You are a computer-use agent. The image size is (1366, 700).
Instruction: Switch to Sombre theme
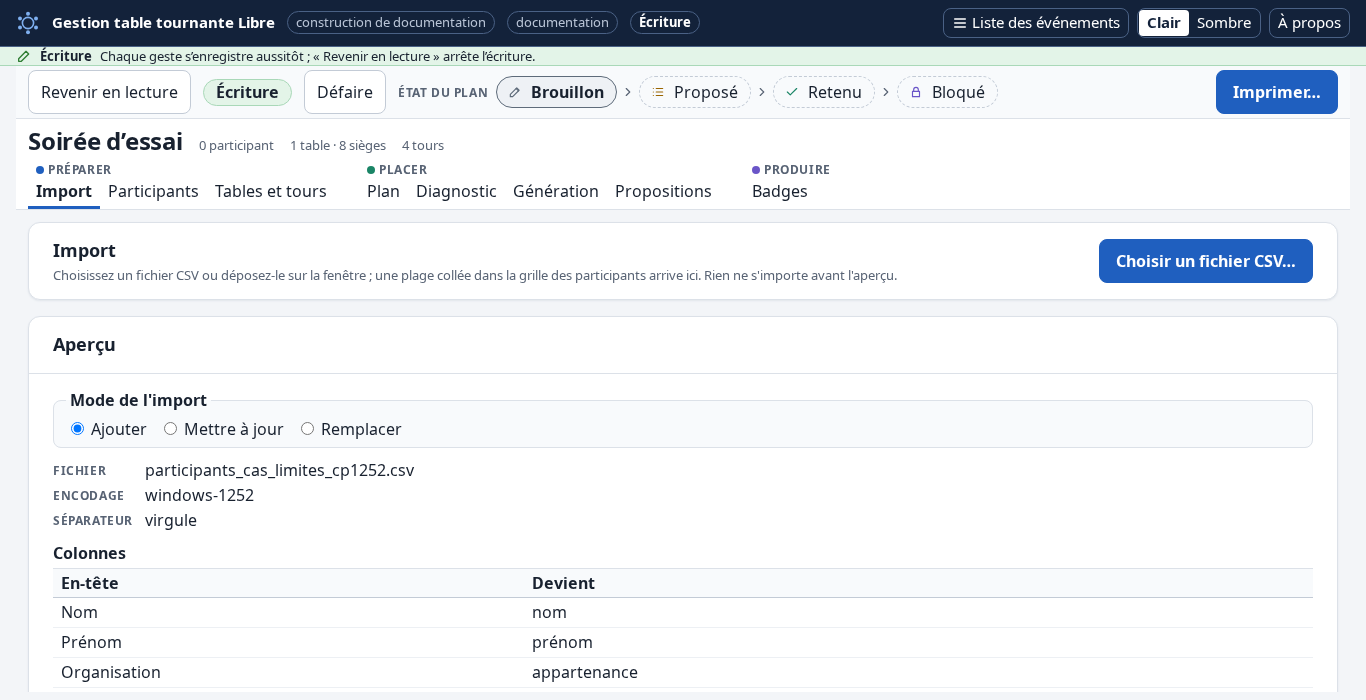[x=1224, y=23]
